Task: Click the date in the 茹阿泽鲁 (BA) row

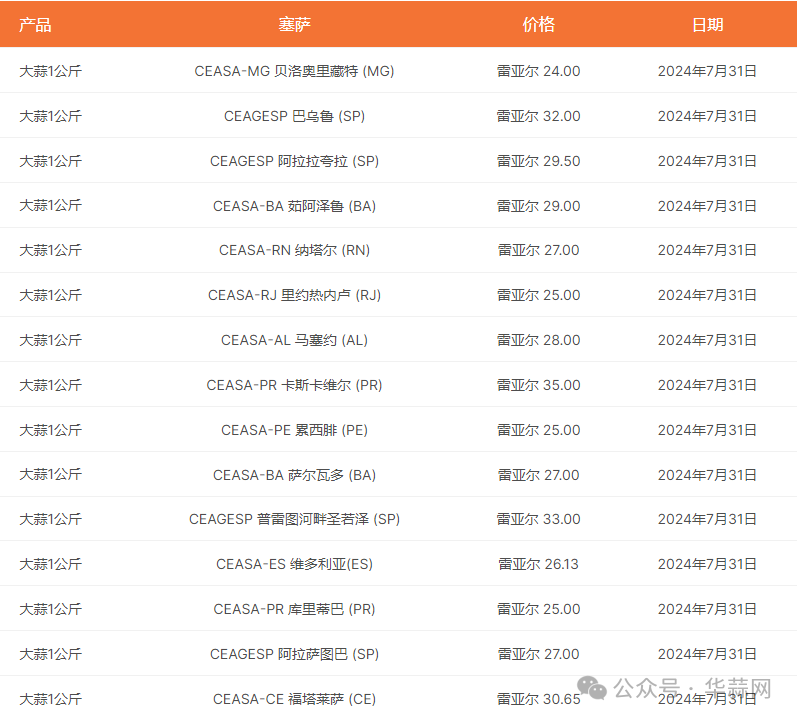Action: tap(707, 206)
